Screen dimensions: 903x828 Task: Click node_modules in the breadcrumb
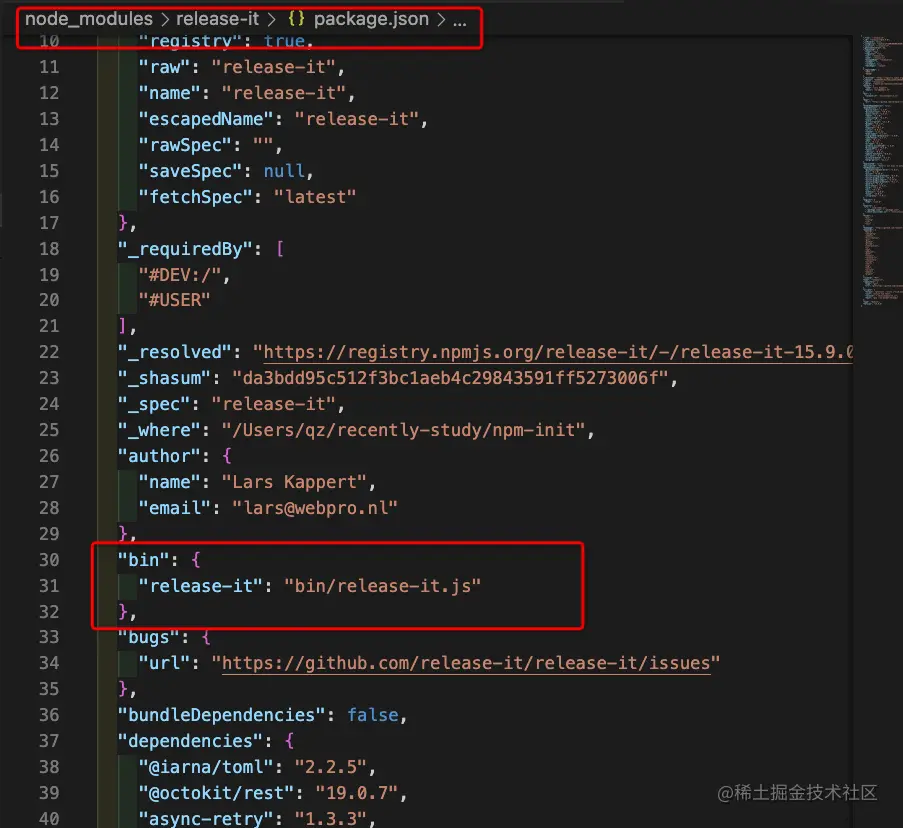(89, 19)
